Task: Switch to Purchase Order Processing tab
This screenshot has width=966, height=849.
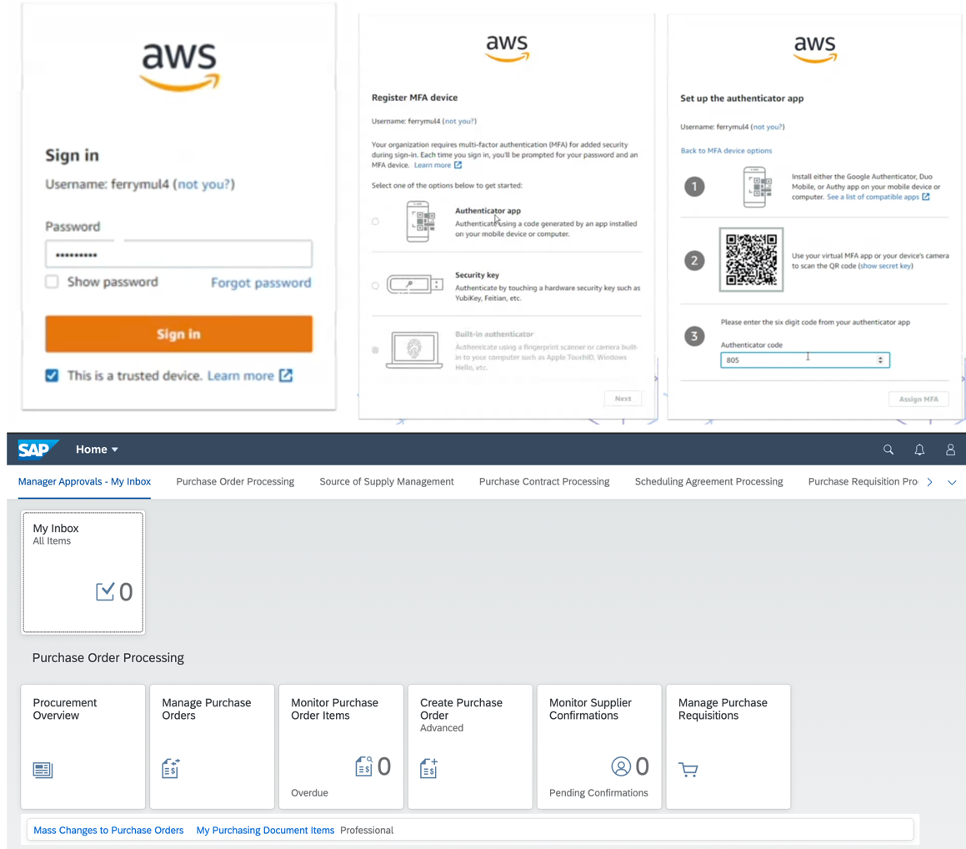Action: coord(235,481)
